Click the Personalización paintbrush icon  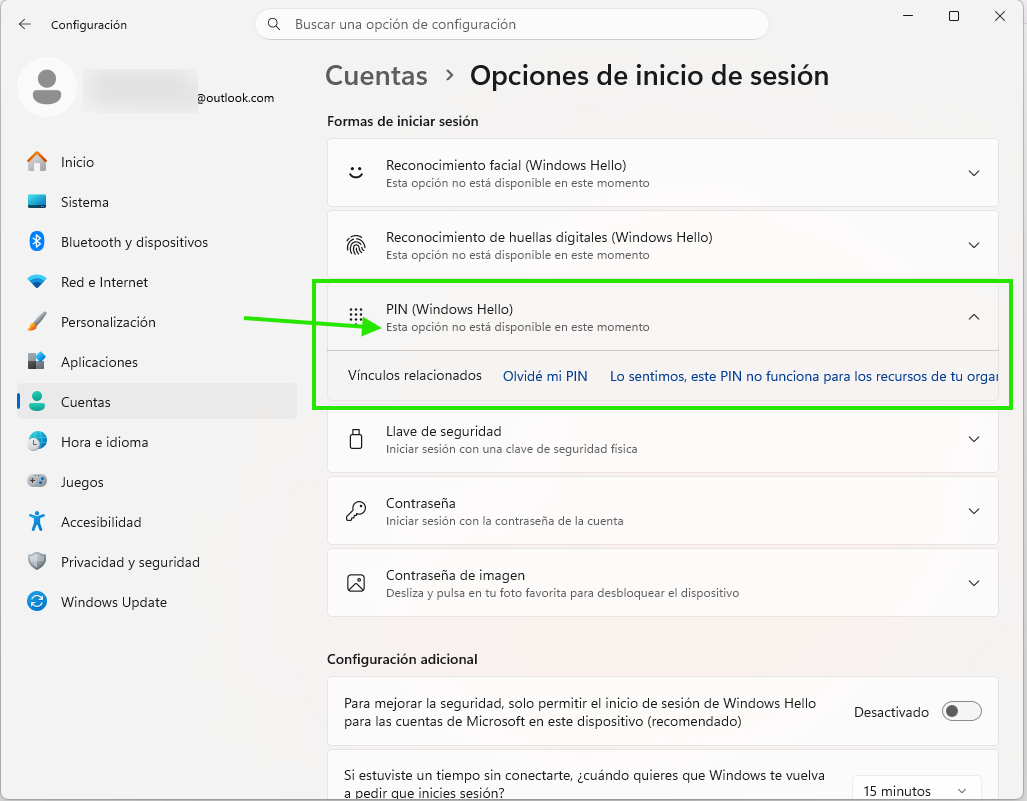(37, 322)
